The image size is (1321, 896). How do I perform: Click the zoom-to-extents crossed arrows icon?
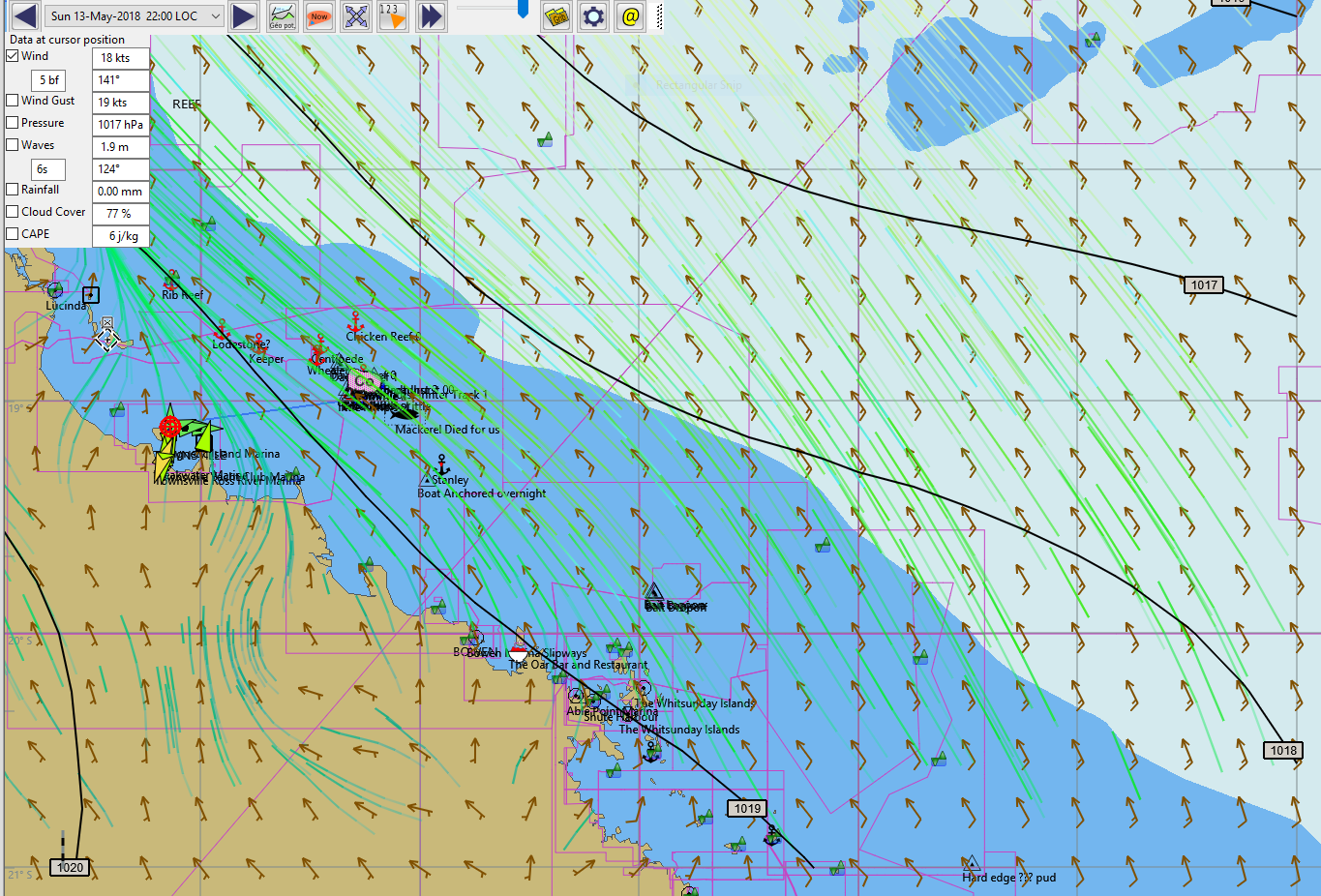click(x=356, y=15)
